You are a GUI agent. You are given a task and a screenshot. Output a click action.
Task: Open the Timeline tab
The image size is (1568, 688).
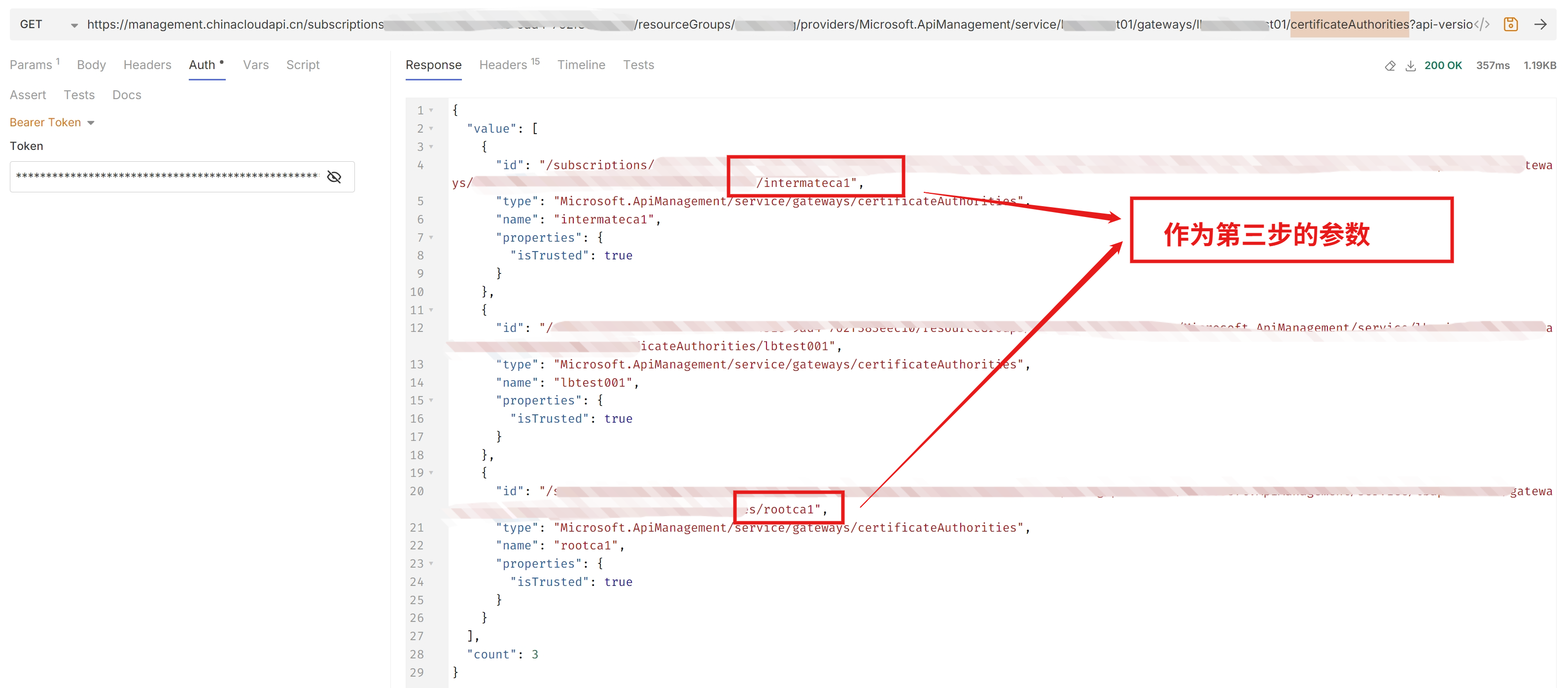tap(581, 65)
